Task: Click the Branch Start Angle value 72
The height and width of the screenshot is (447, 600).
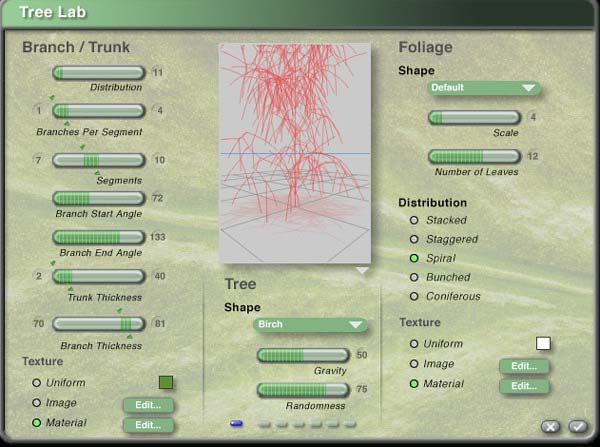Action: click(x=158, y=198)
